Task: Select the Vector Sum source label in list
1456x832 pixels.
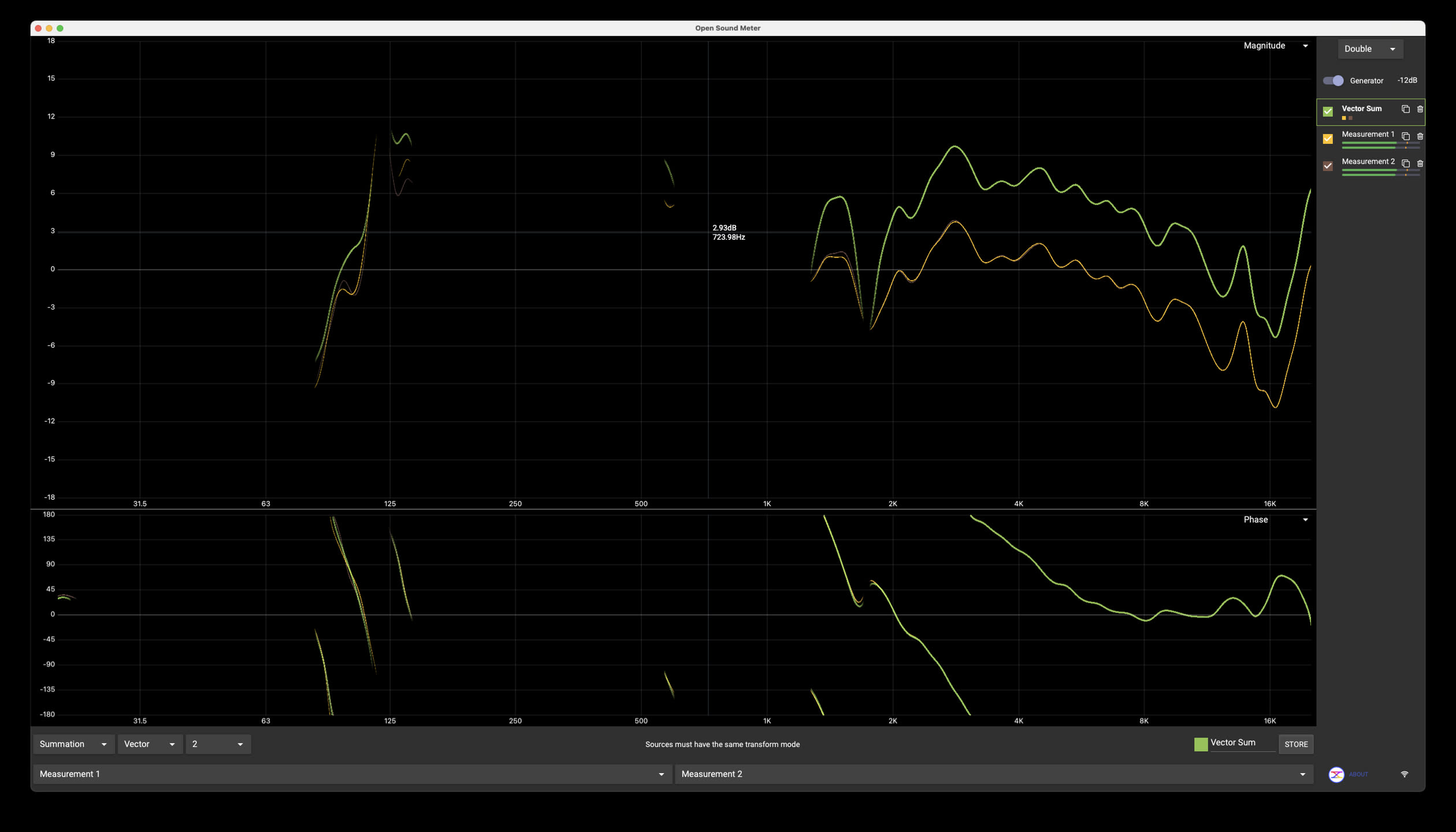Action: [1361, 109]
